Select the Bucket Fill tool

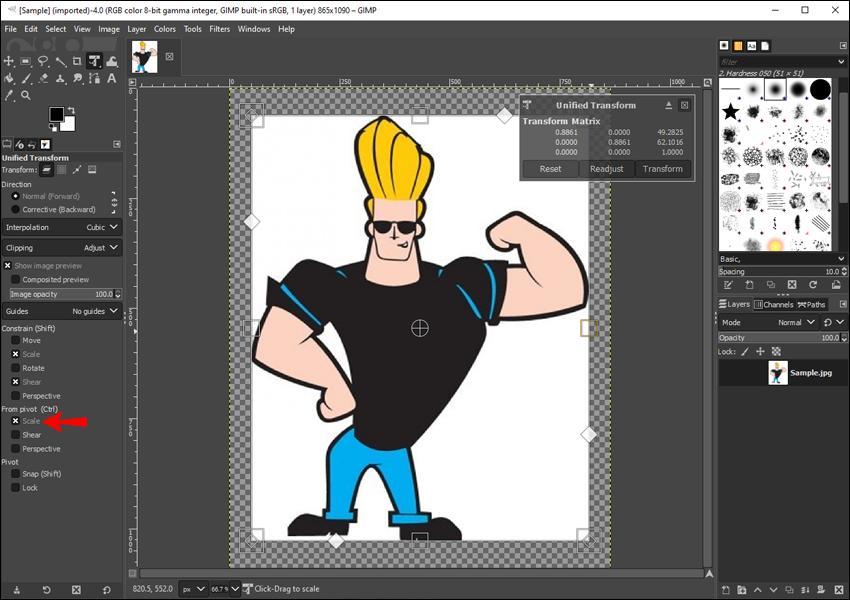(9, 78)
